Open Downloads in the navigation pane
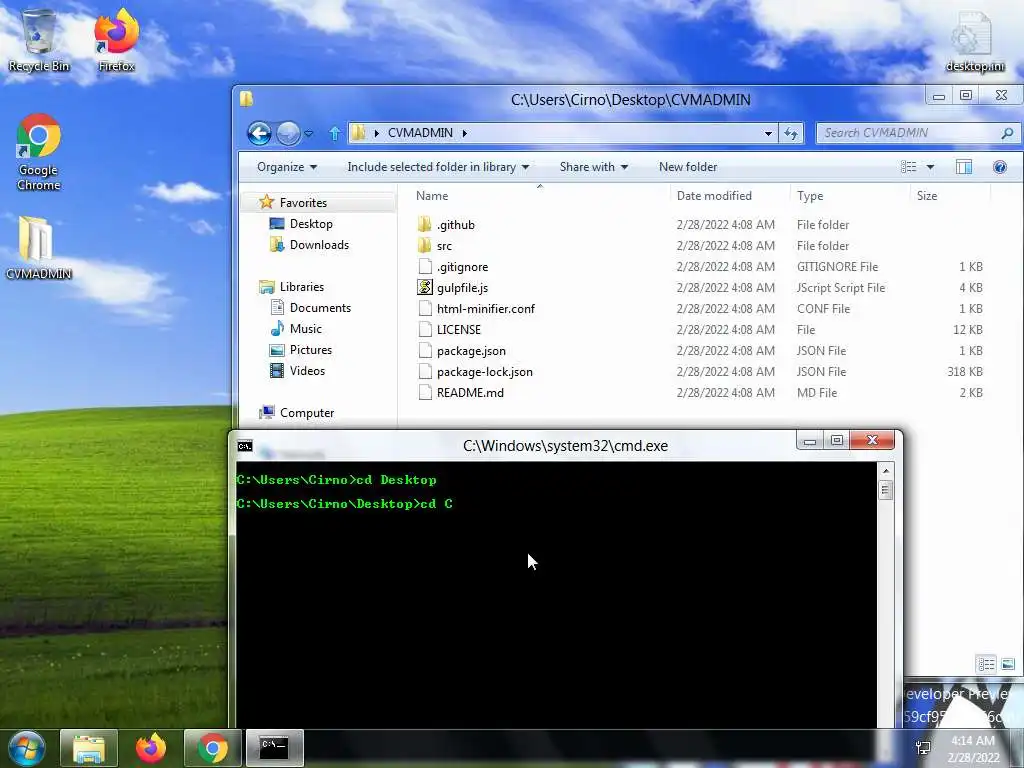Screen dimensions: 1024x768 tap(319, 245)
